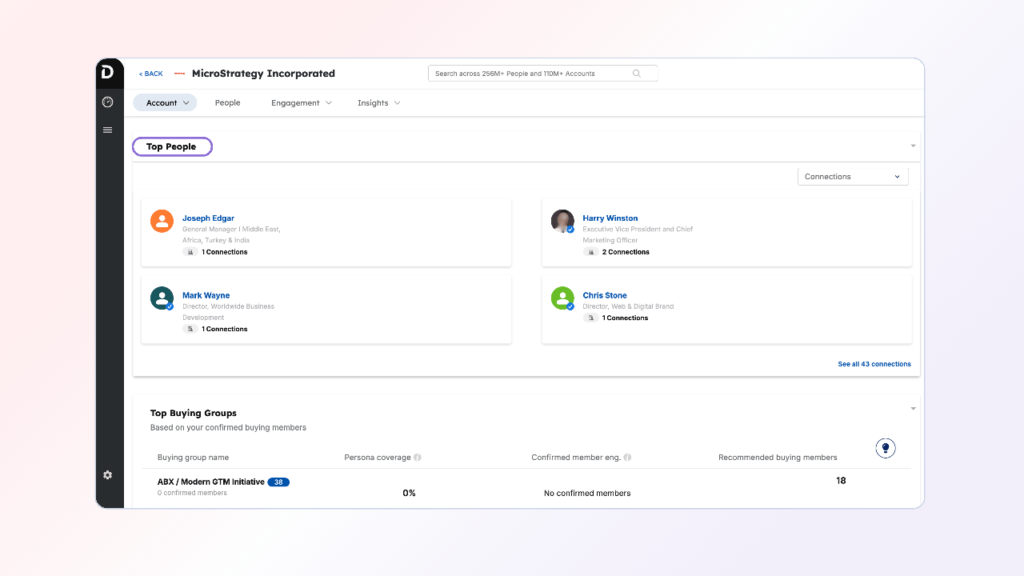This screenshot has height=576, width=1024.
Task: Open See all 43 connections link
Action: coord(874,364)
